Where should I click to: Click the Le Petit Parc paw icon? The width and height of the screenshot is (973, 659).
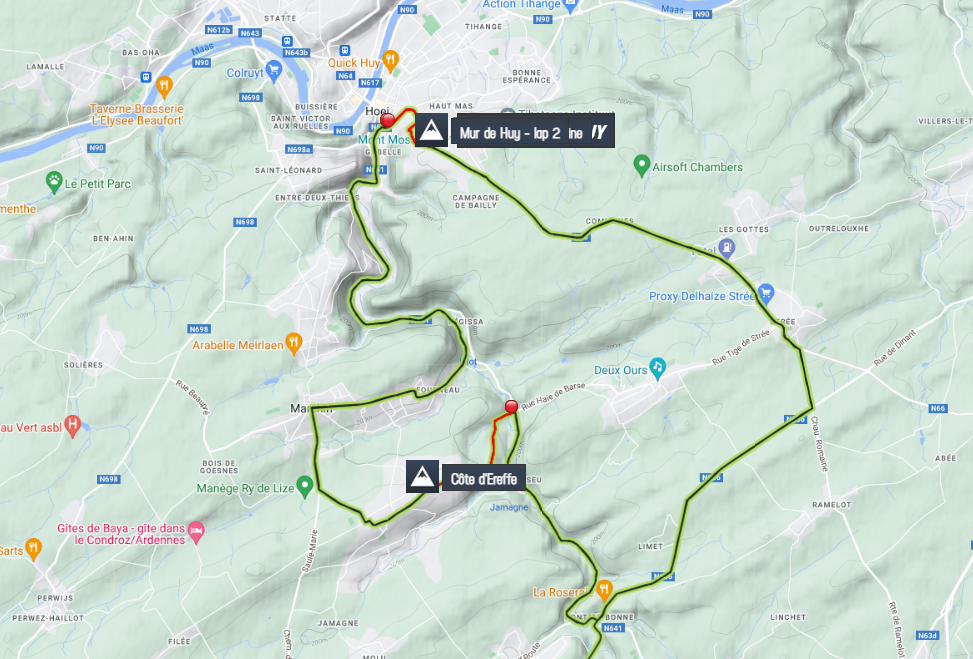click(54, 182)
